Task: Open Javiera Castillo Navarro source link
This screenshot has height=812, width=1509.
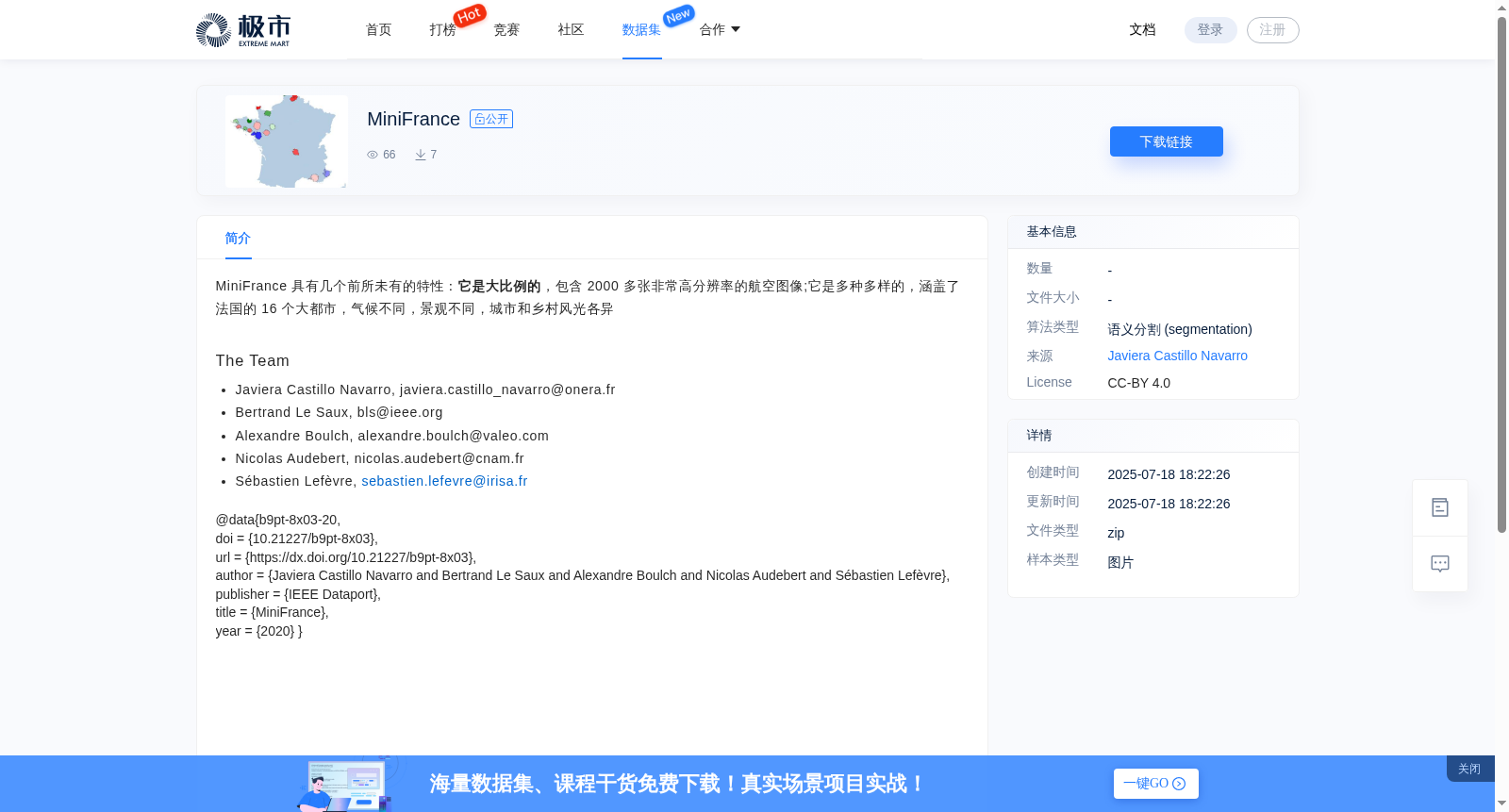Action: [x=1178, y=356]
